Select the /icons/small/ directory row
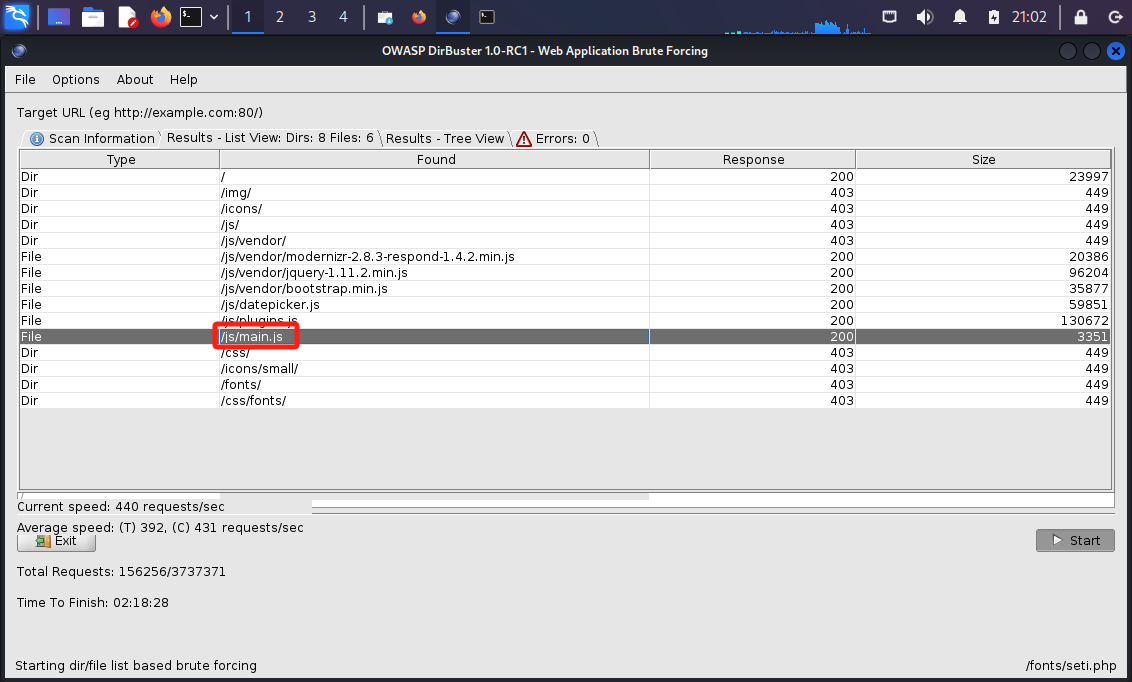This screenshot has height=682, width=1132. coord(565,368)
